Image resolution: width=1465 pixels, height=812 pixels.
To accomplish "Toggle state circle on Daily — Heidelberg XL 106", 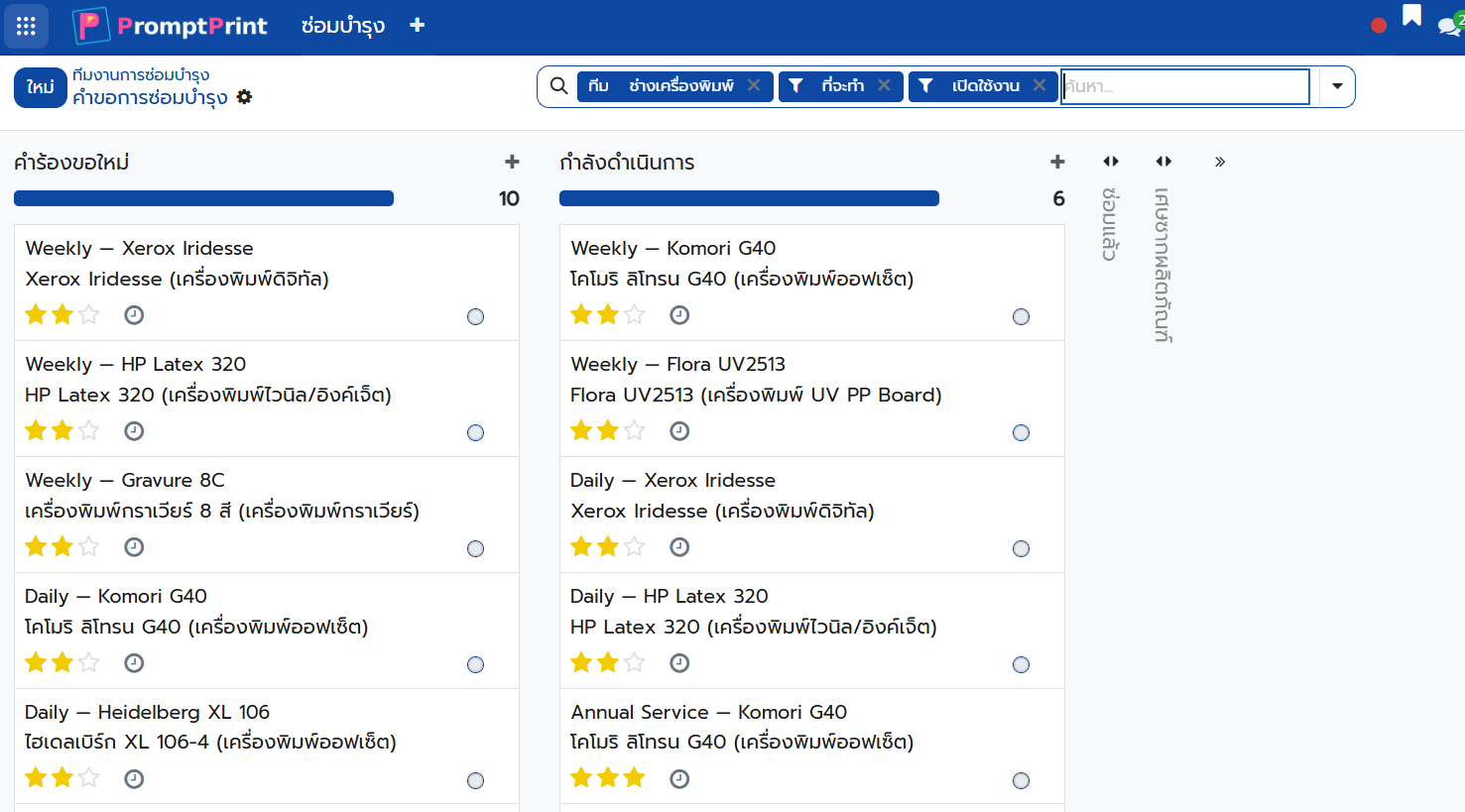I will point(476,781).
